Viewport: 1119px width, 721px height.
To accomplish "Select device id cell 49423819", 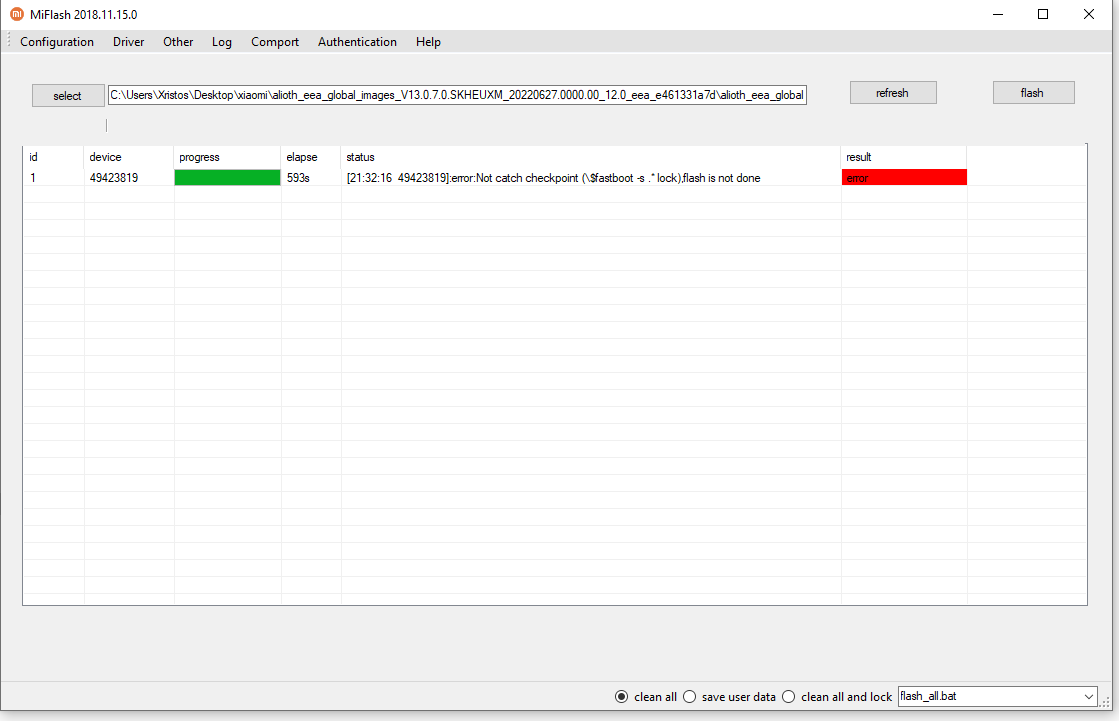I will (114, 178).
